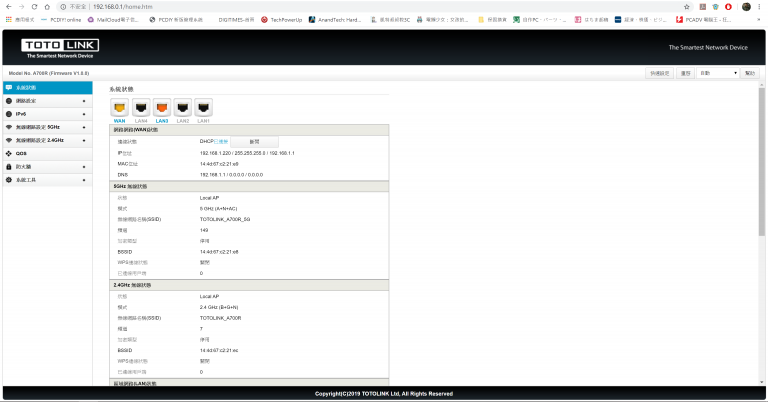Click the not-secure site info icon
The height and width of the screenshot is (402, 768).
point(63,7)
